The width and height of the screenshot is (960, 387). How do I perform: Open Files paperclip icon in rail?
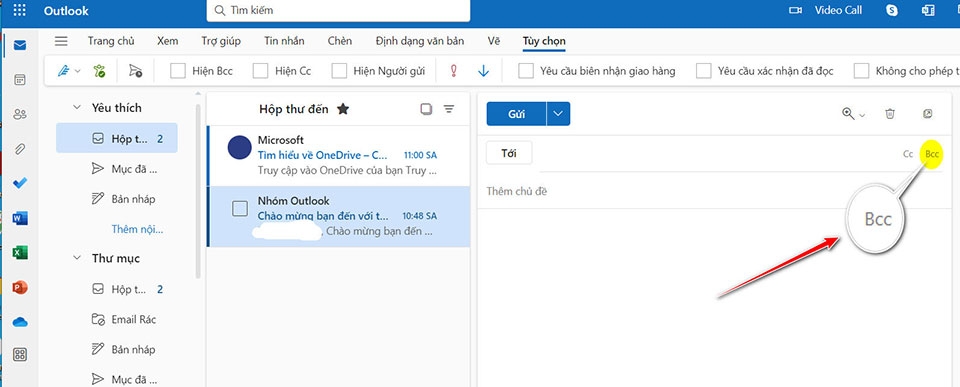(20, 149)
